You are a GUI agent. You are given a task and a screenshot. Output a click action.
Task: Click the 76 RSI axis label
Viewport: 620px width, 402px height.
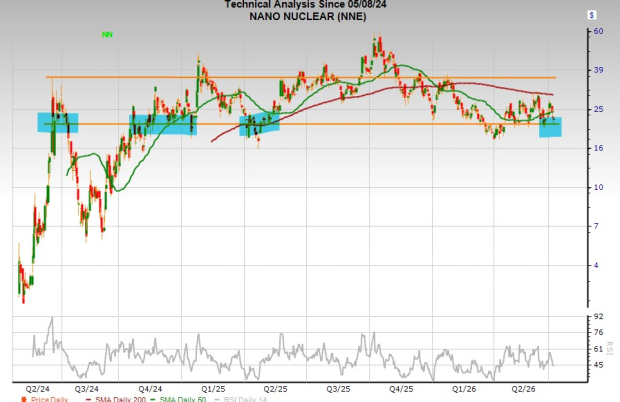(x=598, y=332)
